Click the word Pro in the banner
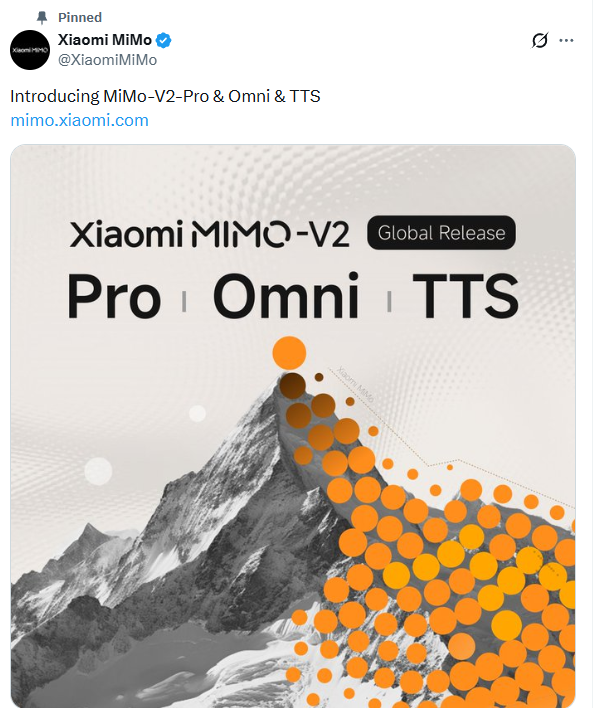This screenshot has width=594, height=708. [114, 296]
